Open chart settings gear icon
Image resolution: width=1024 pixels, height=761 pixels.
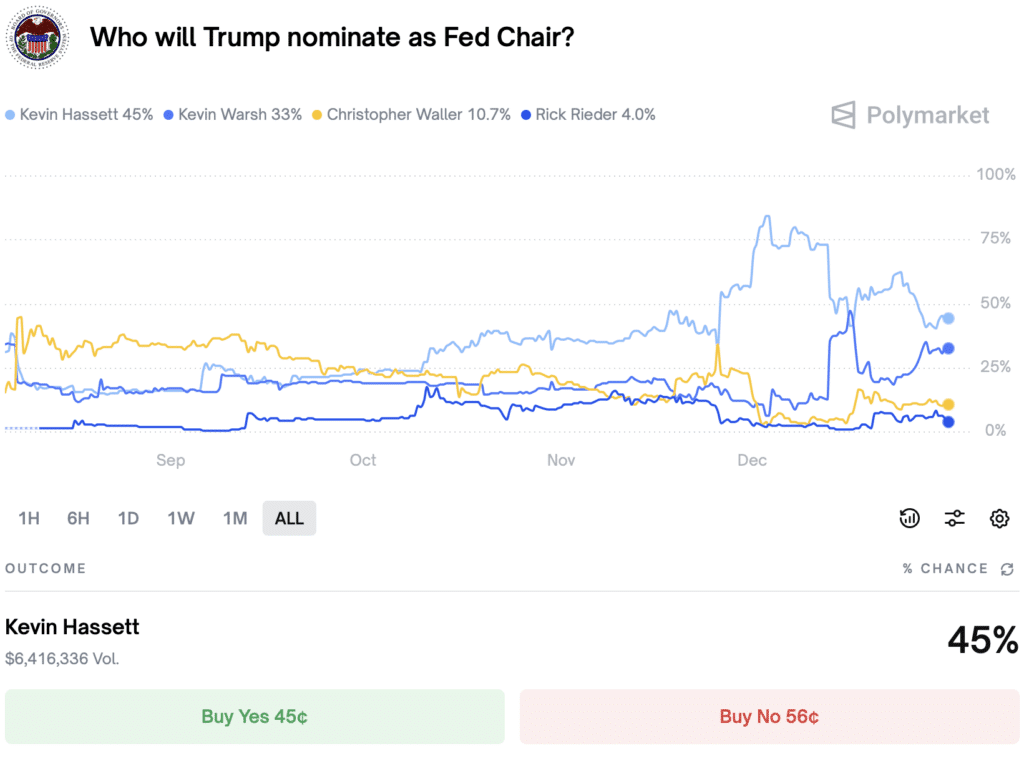click(x=999, y=518)
